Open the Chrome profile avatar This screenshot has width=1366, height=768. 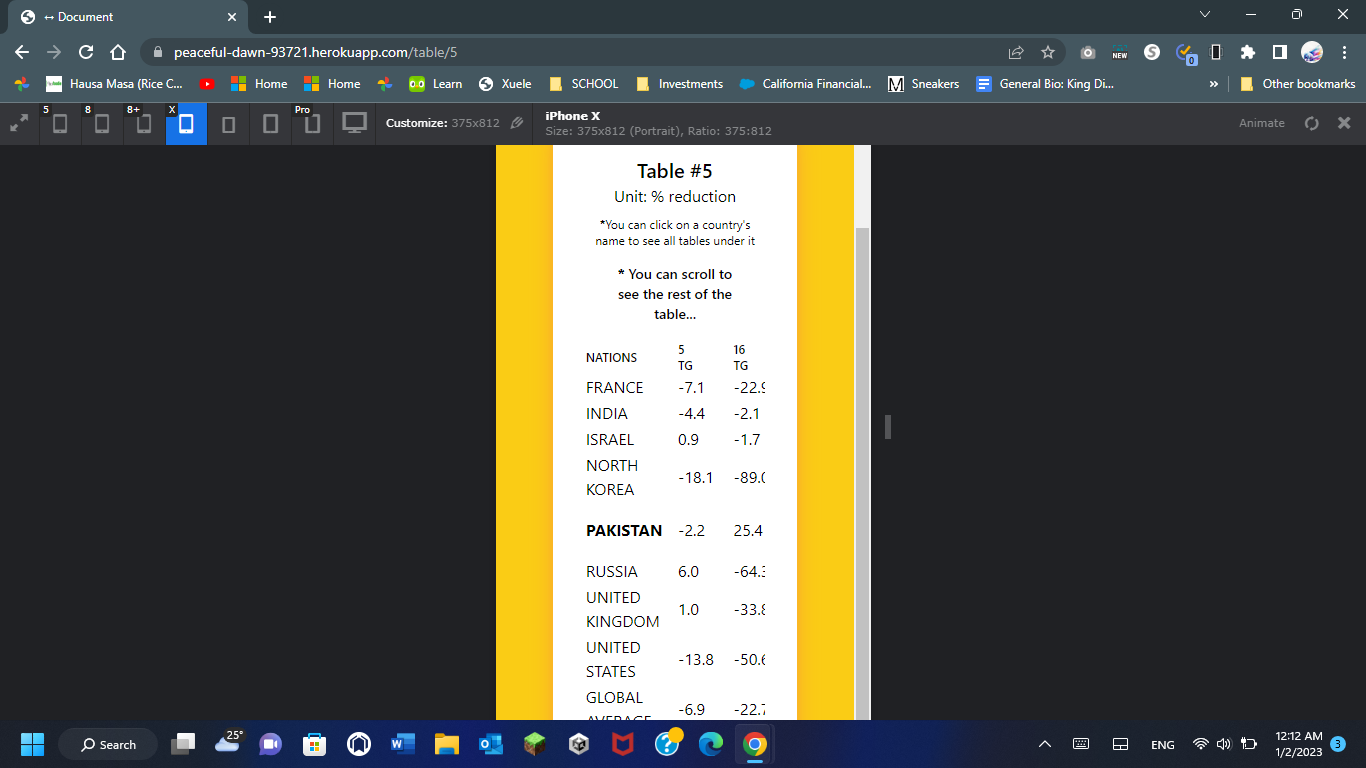click(1312, 52)
